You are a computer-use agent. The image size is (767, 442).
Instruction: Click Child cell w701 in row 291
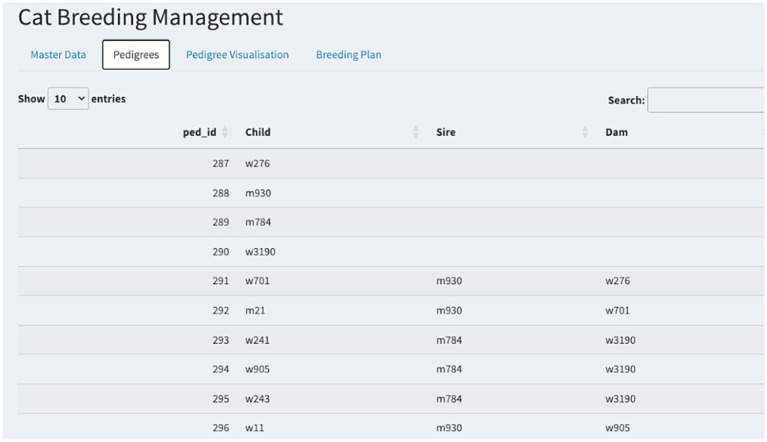click(x=257, y=281)
